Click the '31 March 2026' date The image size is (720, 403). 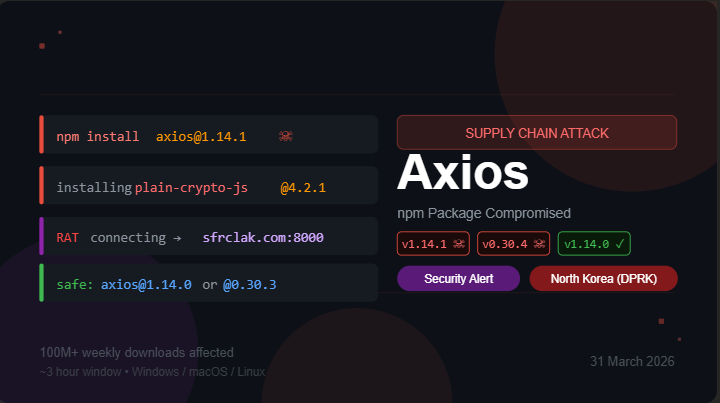[632, 361]
